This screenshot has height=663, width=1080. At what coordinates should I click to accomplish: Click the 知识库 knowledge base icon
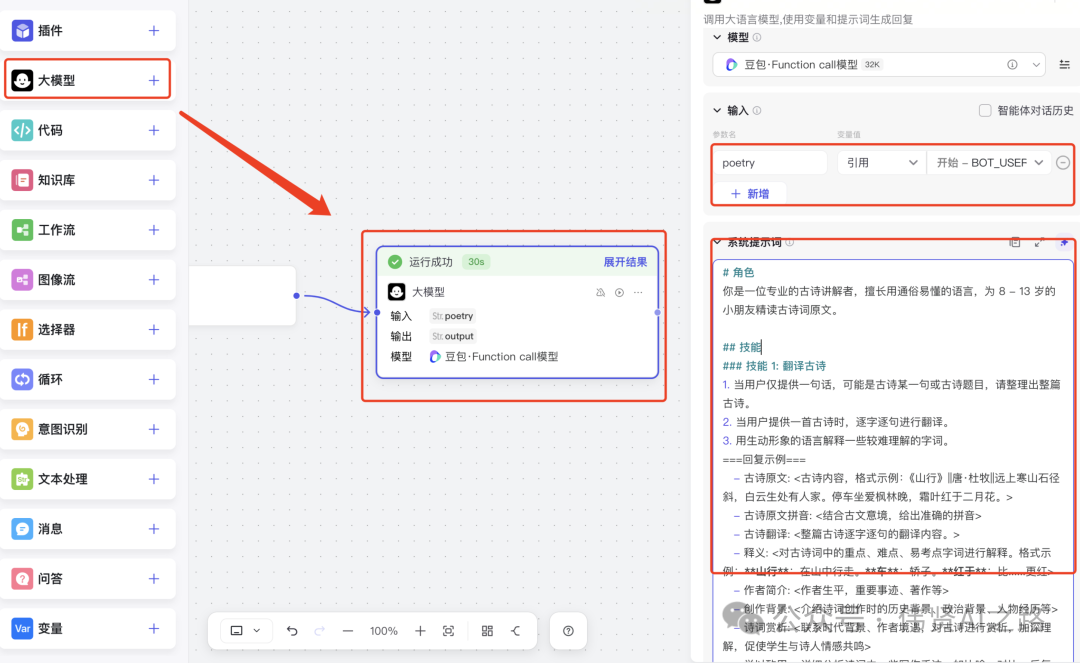click(x=22, y=180)
